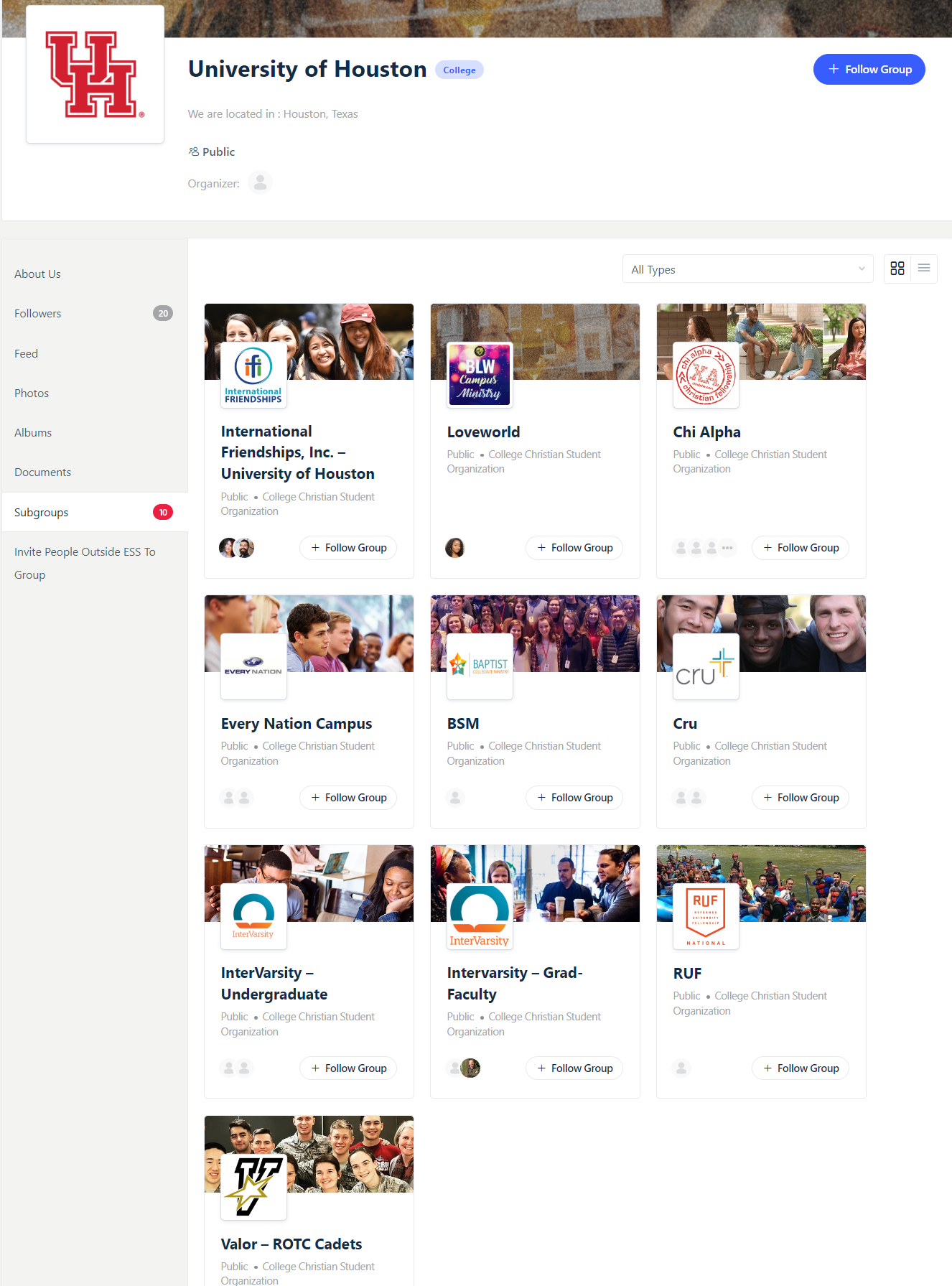
Task: Follow the BSM group
Action: coord(574,798)
